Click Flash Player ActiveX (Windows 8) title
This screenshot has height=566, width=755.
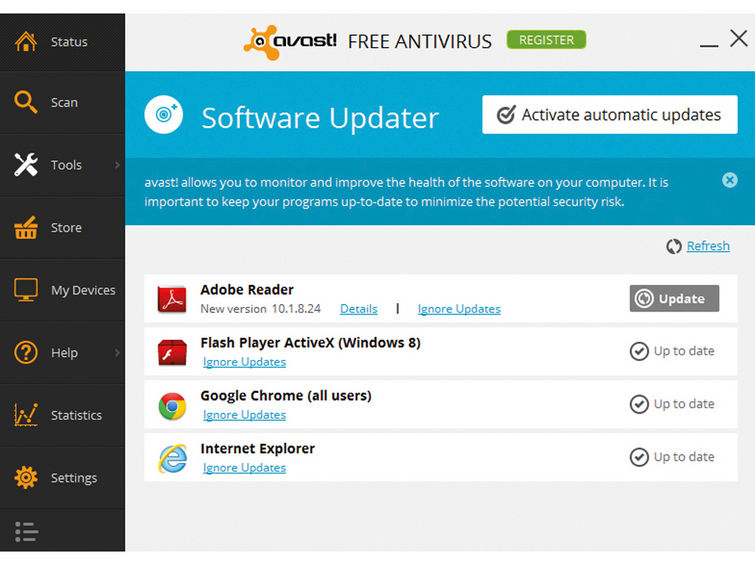click(x=311, y=343)
